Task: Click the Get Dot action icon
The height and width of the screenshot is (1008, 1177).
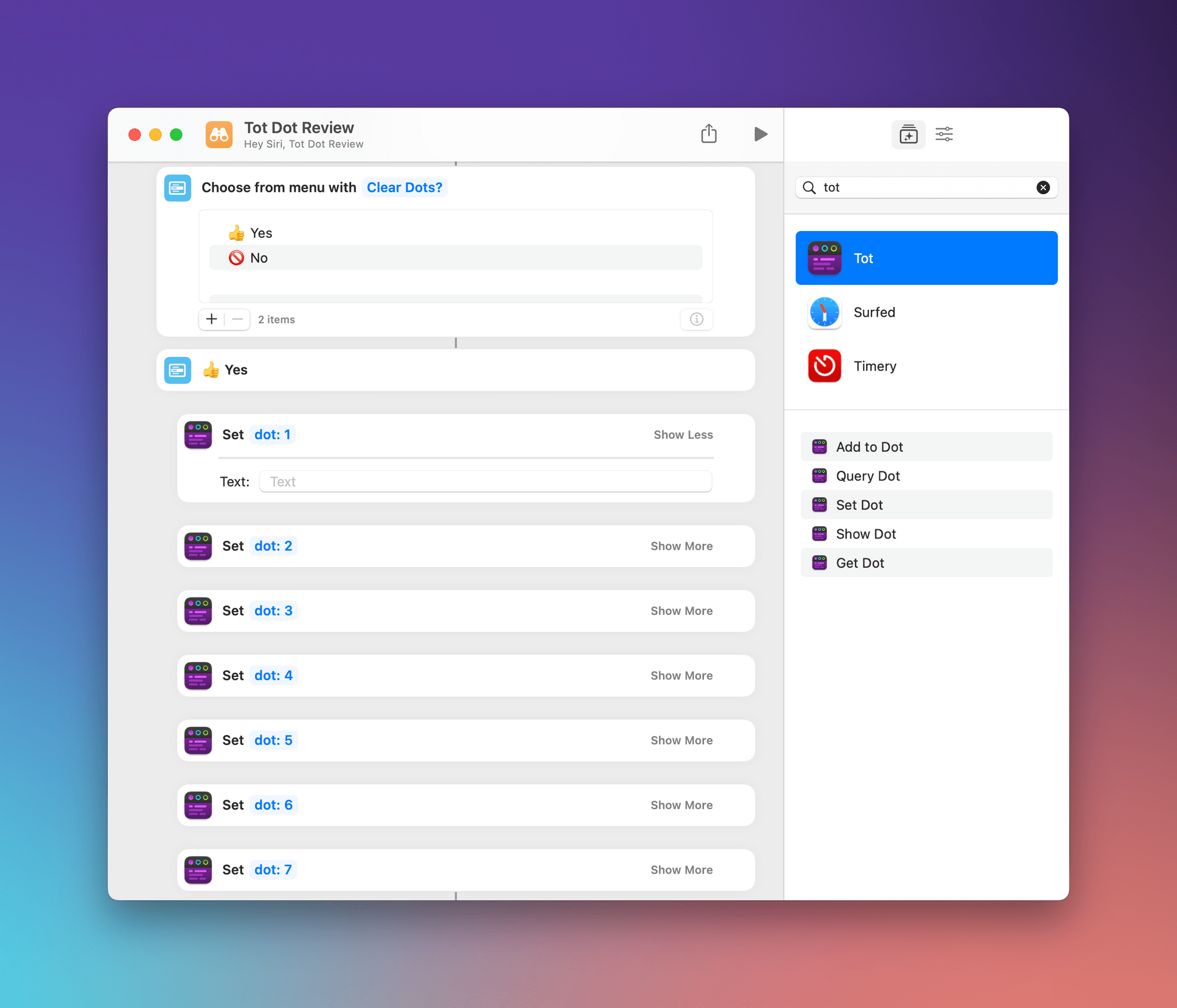Action: click(x=819, y=562)
